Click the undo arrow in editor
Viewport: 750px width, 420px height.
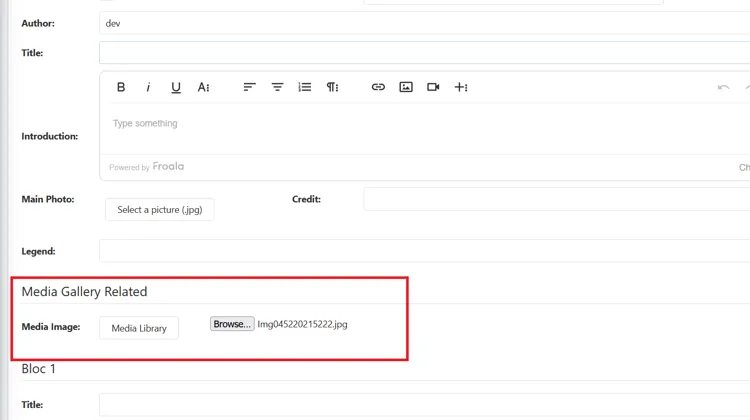723,88
